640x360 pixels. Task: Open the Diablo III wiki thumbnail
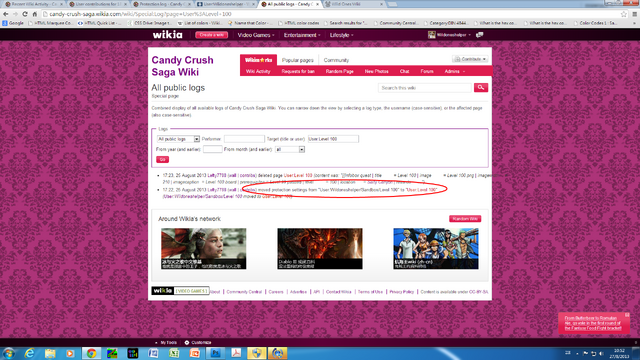click(320, 249)
